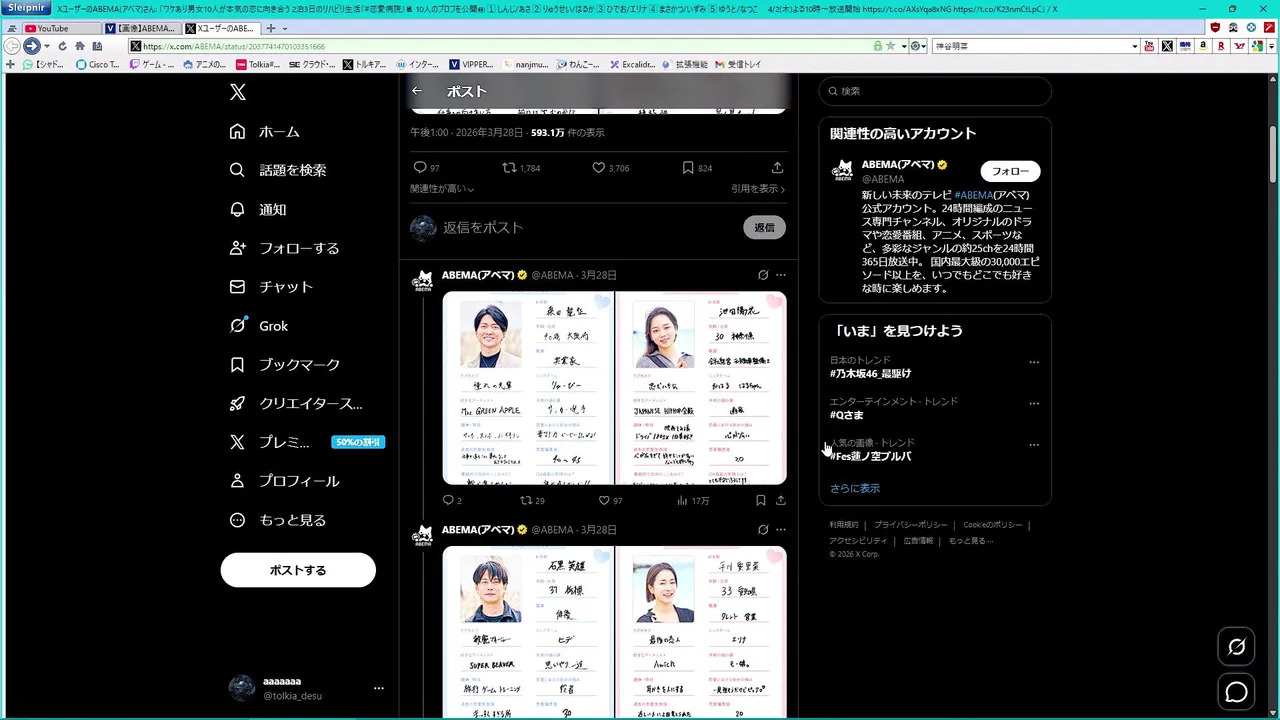1280x720 pixels.
Task: Bookmark main post showing 824
Action: click(688, 168)
